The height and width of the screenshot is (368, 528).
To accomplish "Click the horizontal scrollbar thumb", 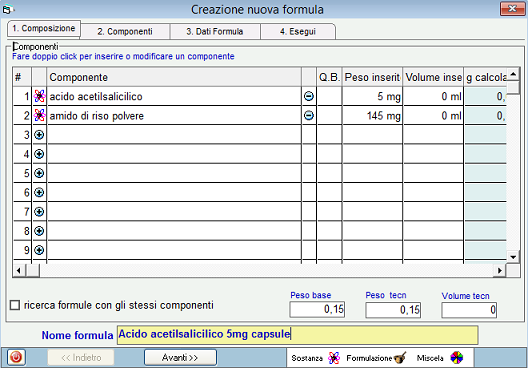I will (33, 270).
